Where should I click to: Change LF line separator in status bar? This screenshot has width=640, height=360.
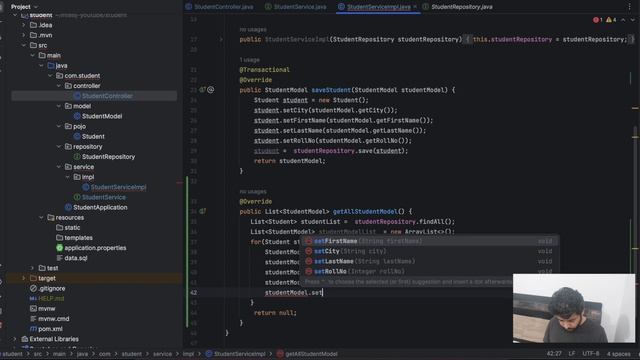coord(572,353)
